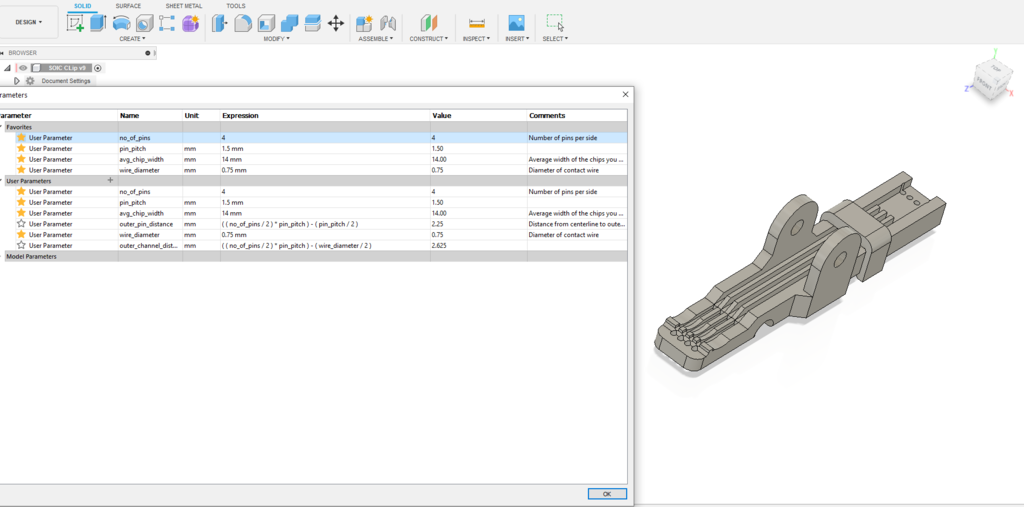Favorite the outer_pin_distance parameter star

click(x=21, y=224)
